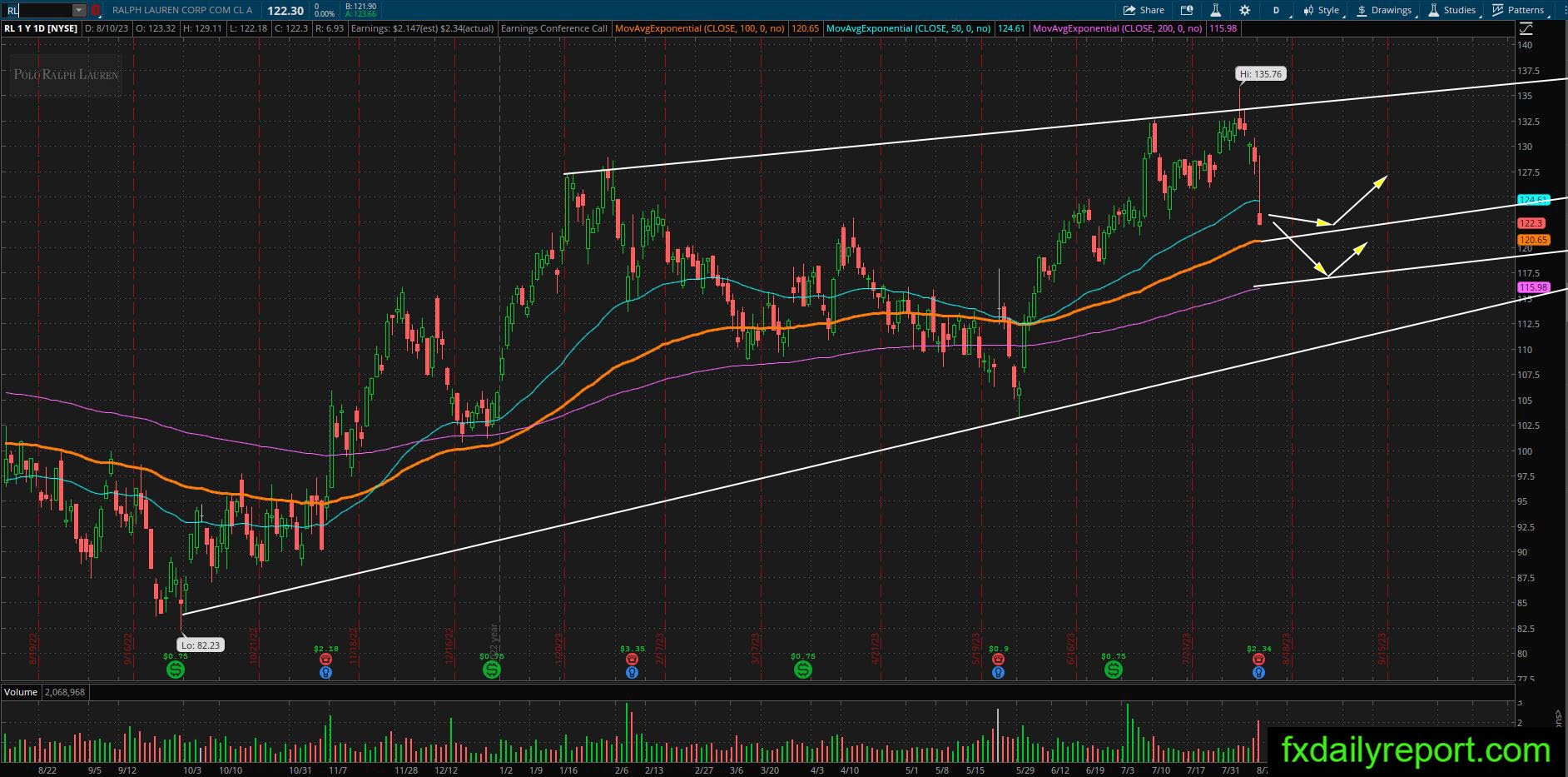Click the volume value 2,068,968
Viewport: 1568px width, 777px height.
(63, 692)
